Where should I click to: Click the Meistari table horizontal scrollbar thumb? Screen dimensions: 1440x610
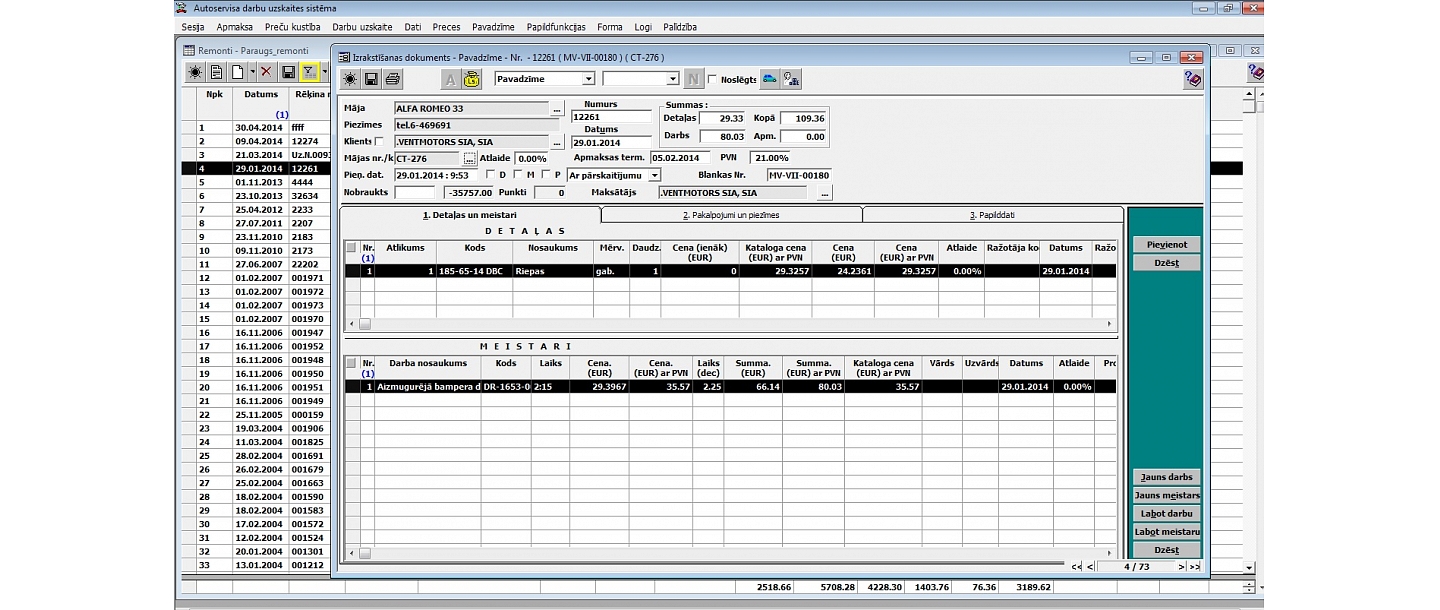pos(364,553)
